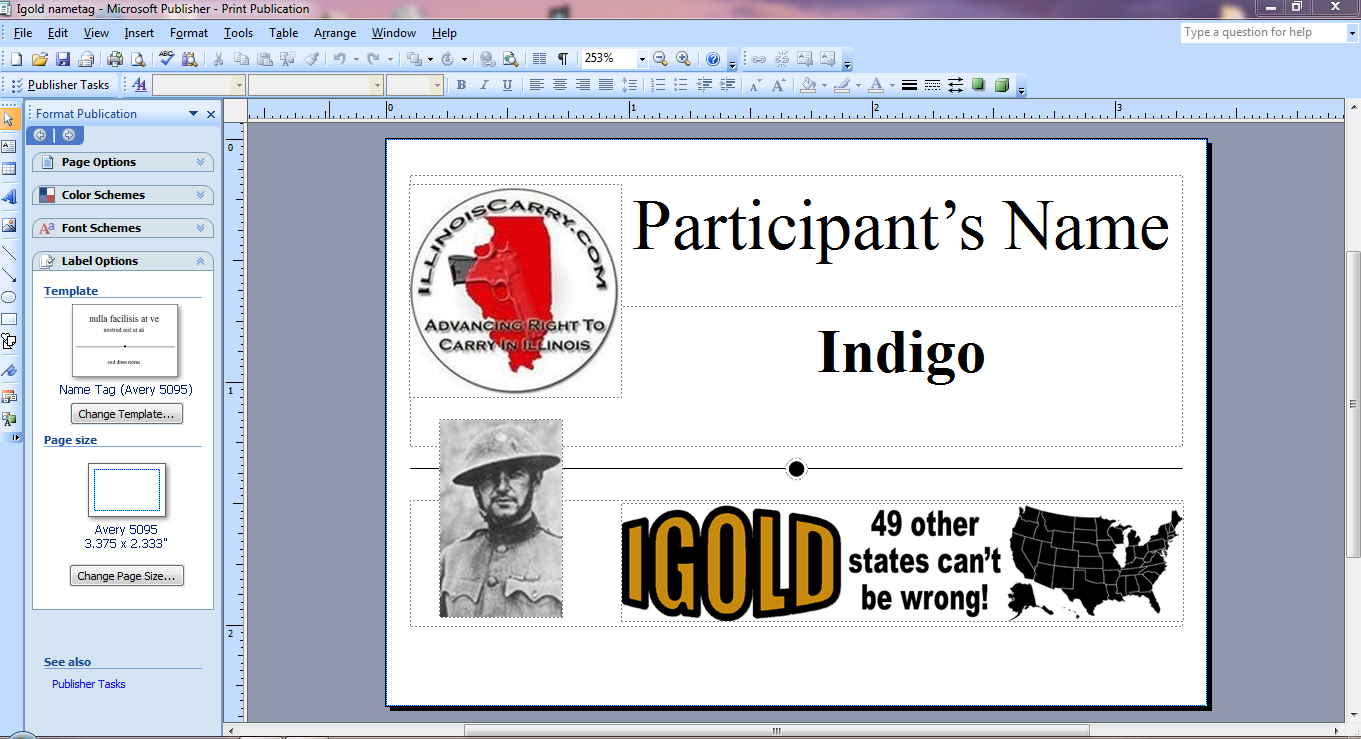Toggle special characters paragraph mark
Image resolution: width=1361 pixels, height=739 pixels.
563,59
